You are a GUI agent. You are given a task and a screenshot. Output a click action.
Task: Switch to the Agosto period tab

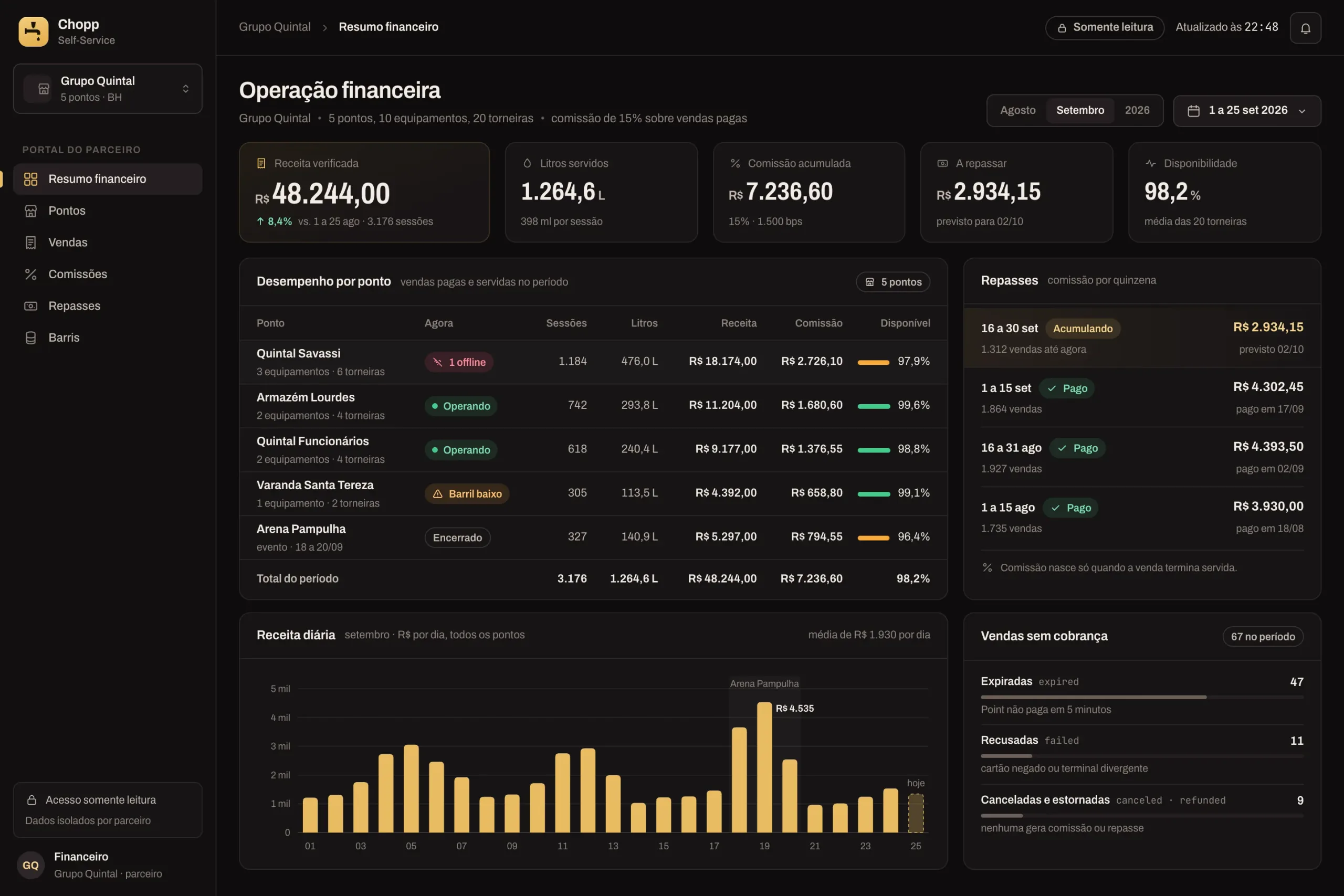[1017, 110]
